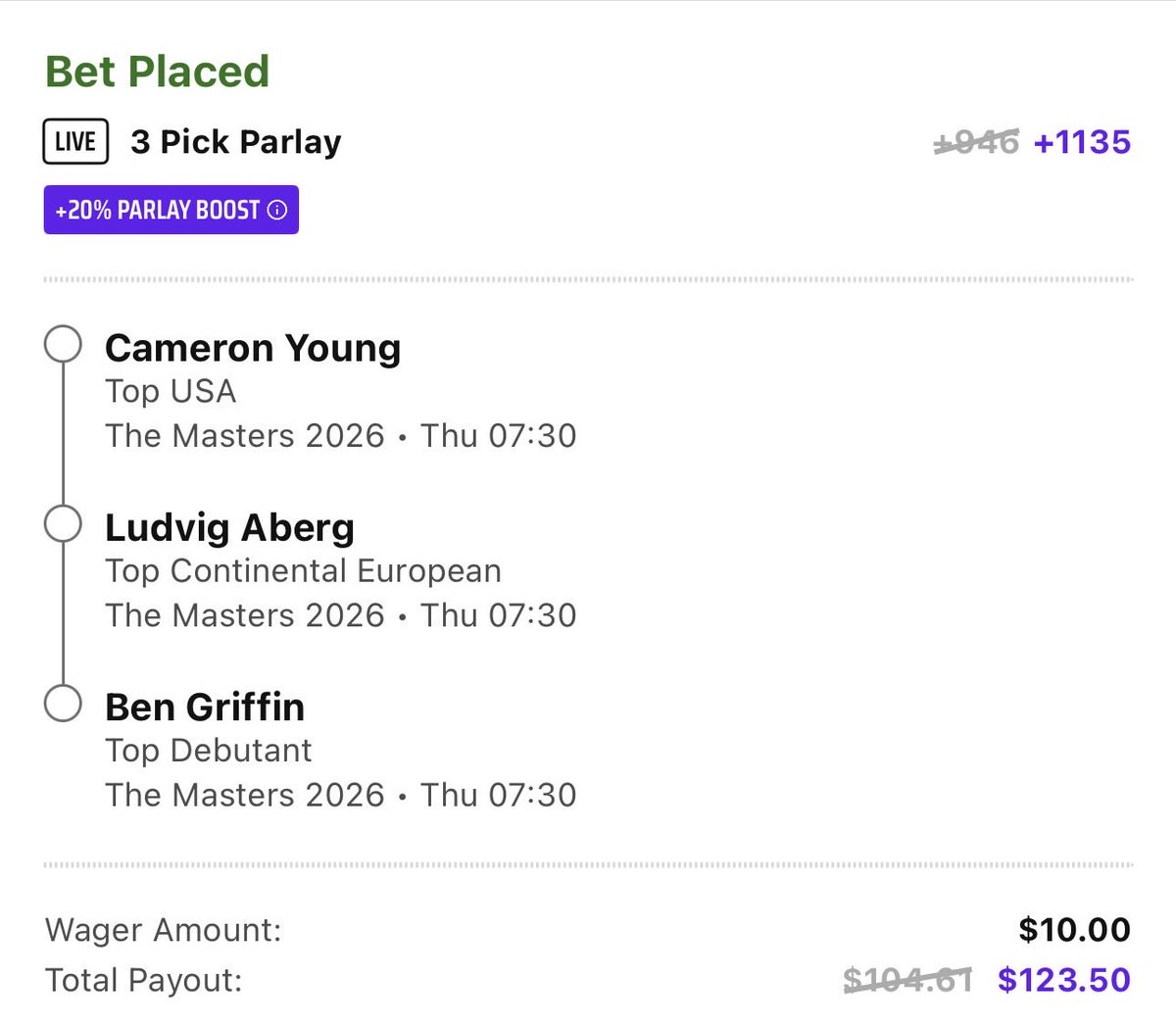Image resolution: width=1176 pixels, height=1025 pixels.
Task: Select the Ben Griffin pick name
Action: point(205,707)
